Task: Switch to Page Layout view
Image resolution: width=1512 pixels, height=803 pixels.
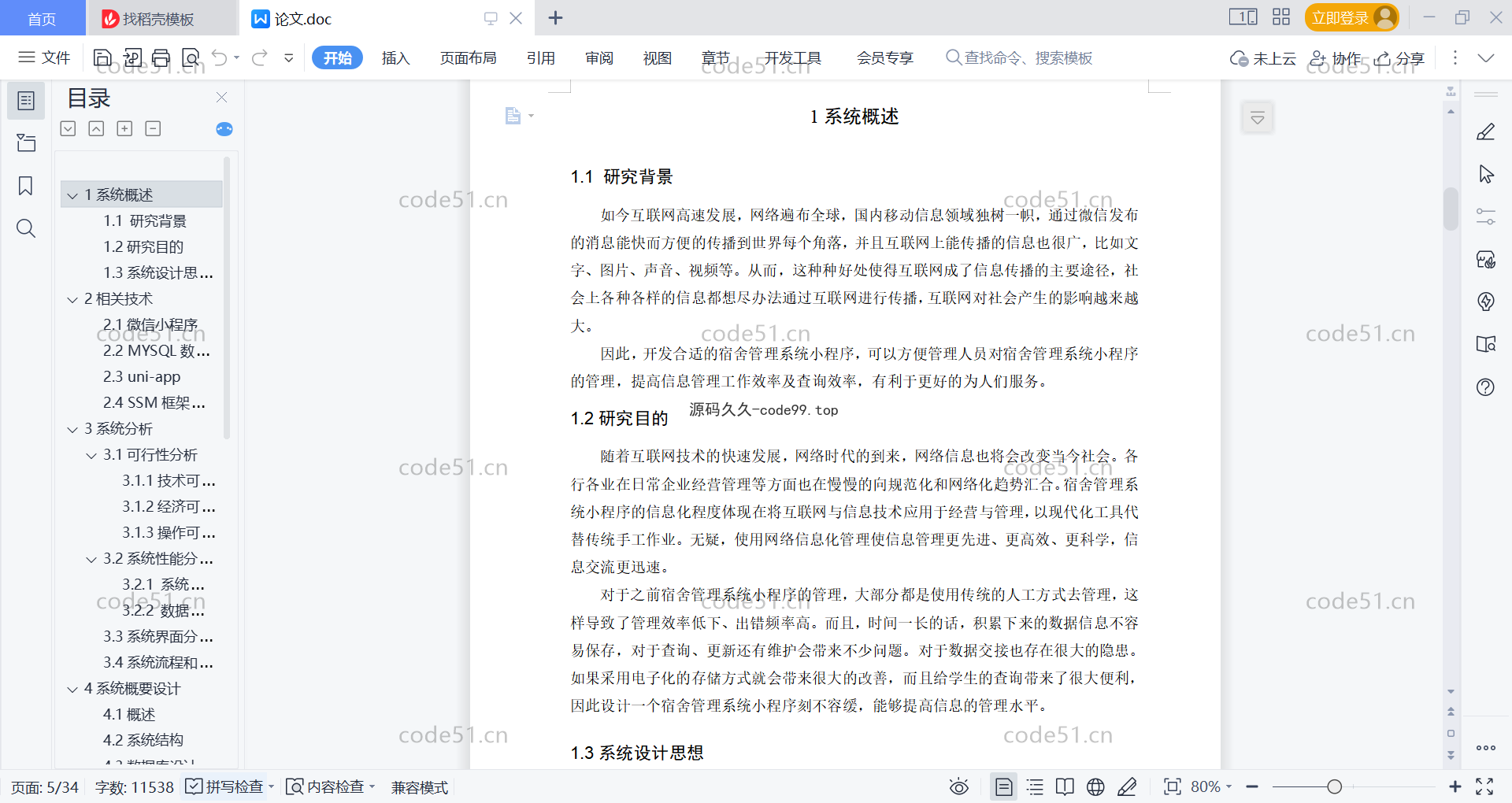Action: [x=1004, y=786]
